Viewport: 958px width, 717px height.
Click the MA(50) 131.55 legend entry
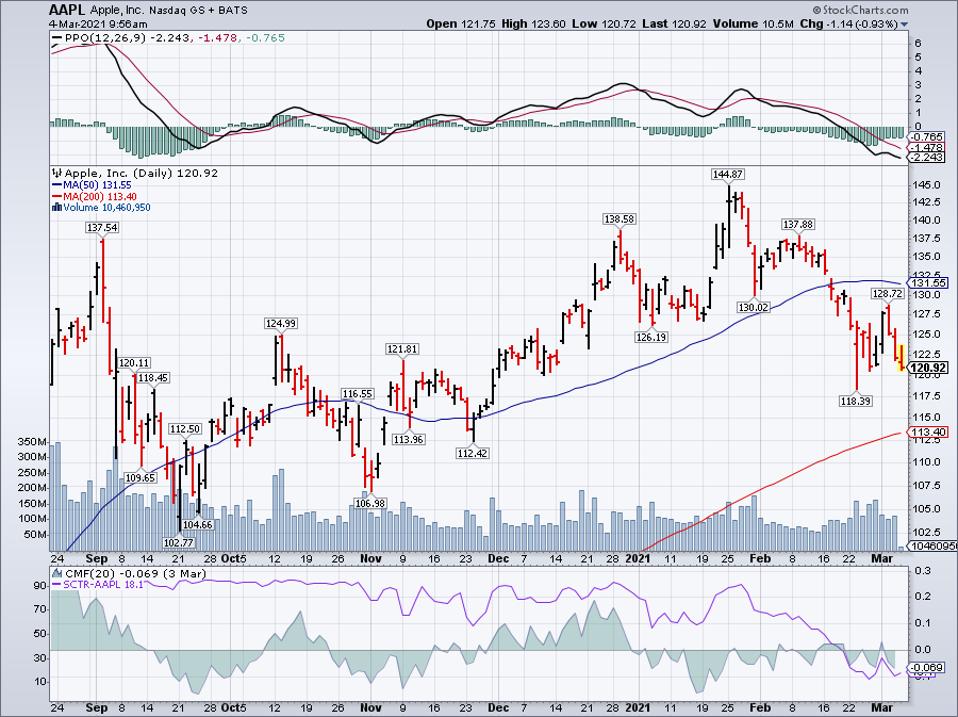(95, 185)
